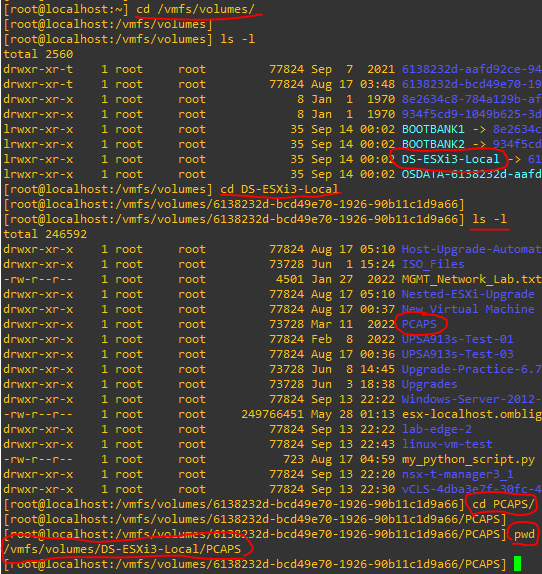The image size is (542, 574).
Task: Click the 'New Virtual Machine' directory name
Action: tap(468, 309)
